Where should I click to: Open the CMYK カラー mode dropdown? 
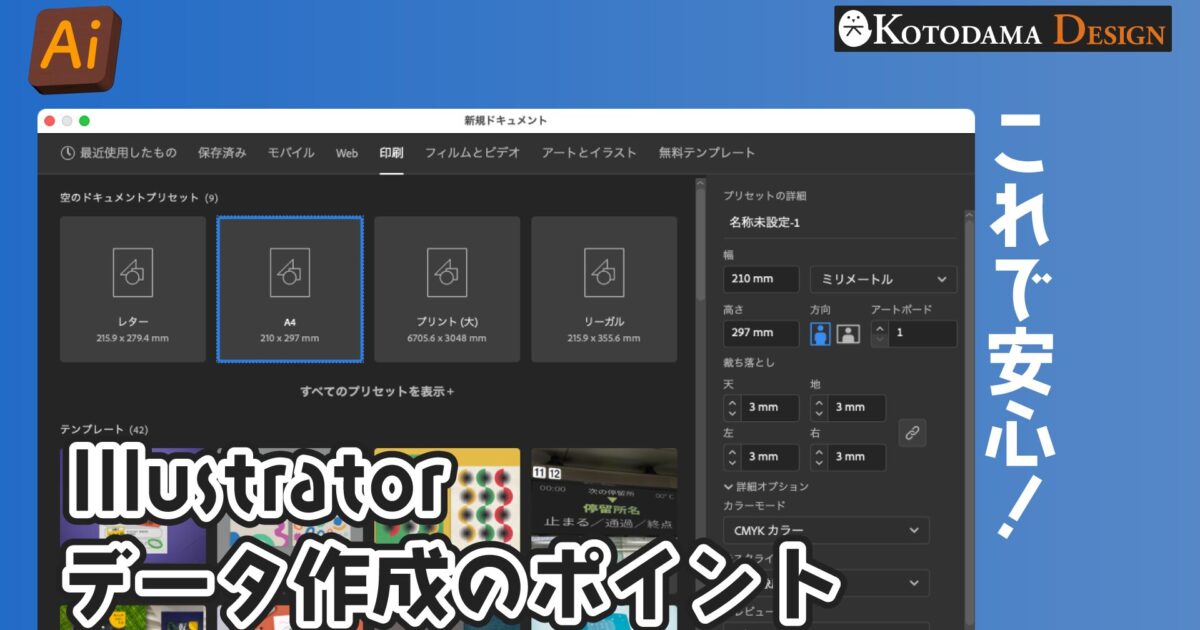point(825,530)
